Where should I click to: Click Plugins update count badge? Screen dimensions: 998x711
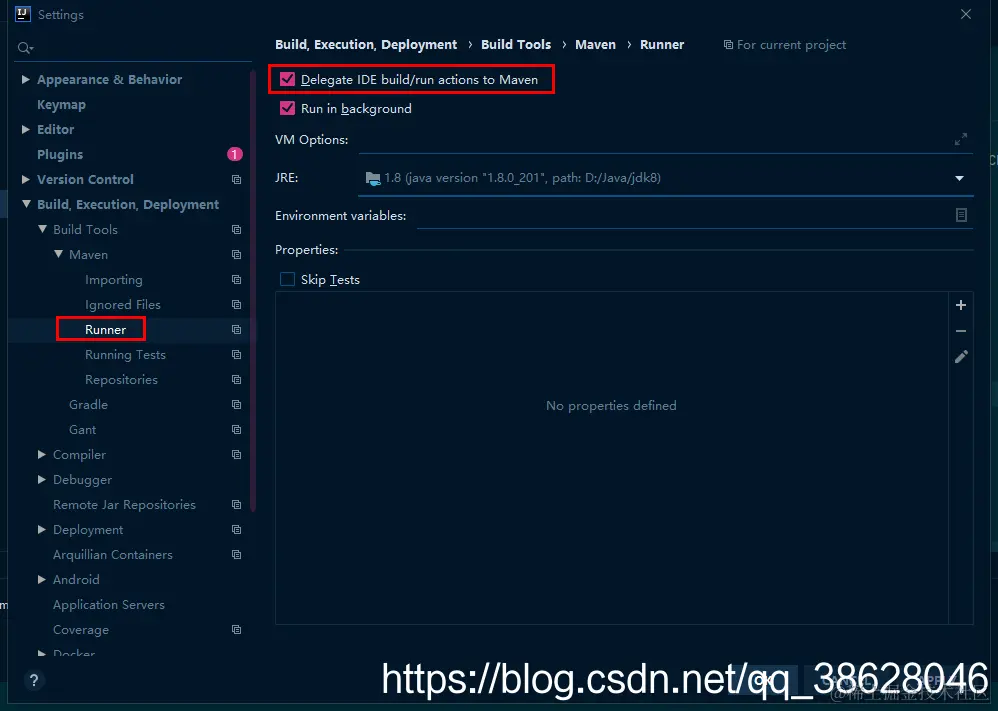235,154
